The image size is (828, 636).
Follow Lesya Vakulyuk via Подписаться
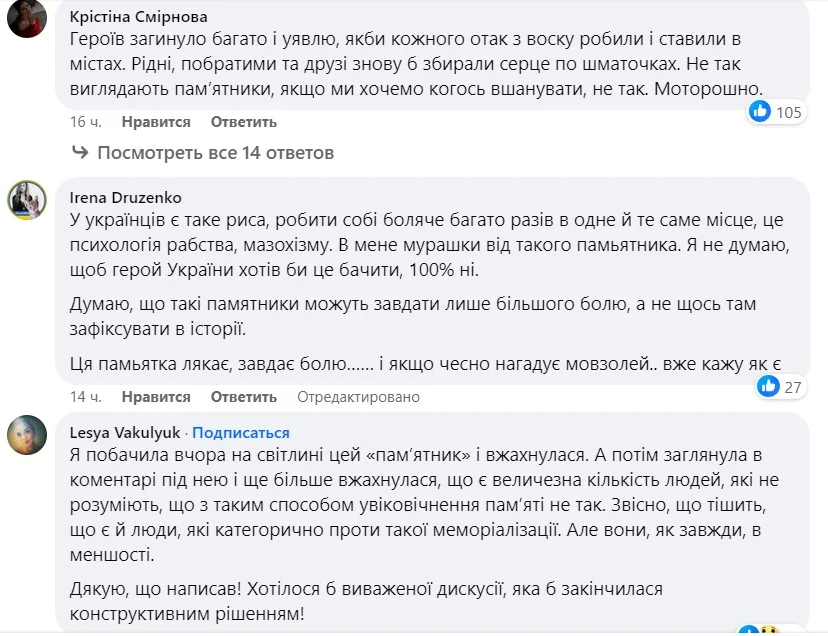(x=241, y=433)
